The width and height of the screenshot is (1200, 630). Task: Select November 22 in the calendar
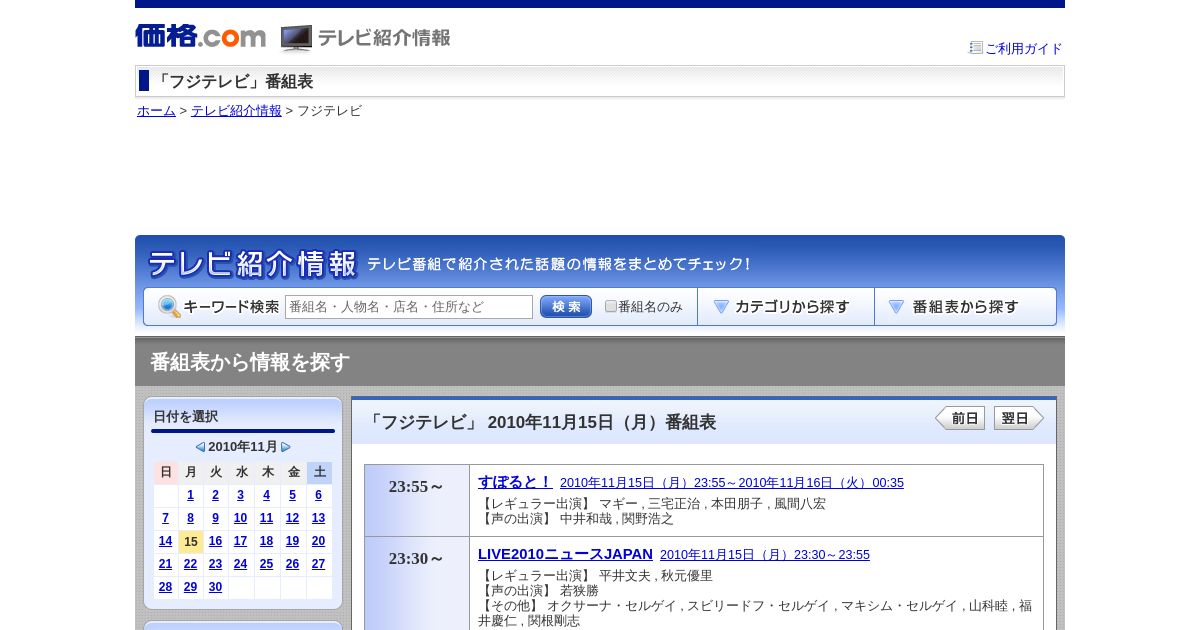click(x=191, y=564)
